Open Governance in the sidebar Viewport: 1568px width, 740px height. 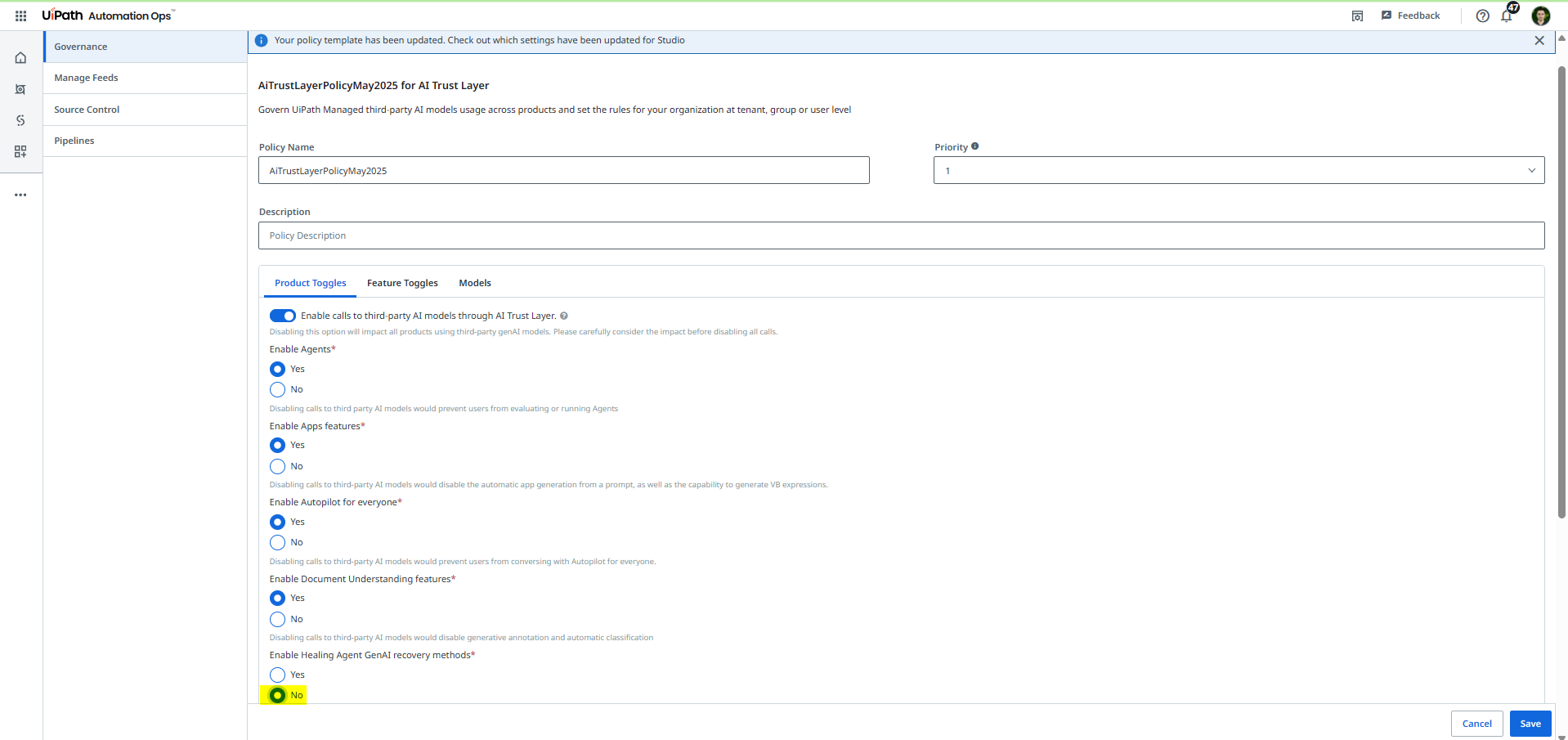coord(146,47)
